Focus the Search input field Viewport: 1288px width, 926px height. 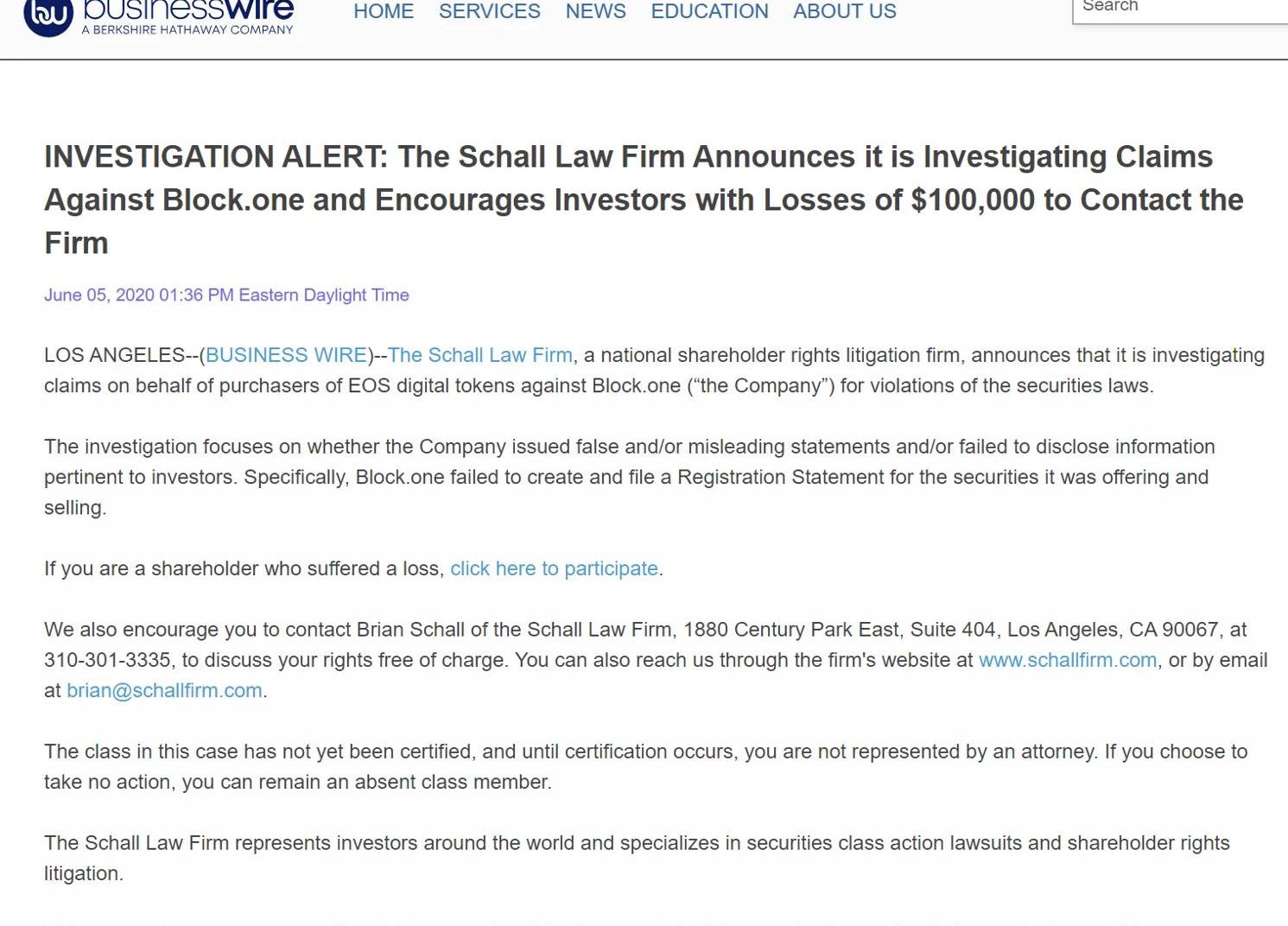point(1180,9)
